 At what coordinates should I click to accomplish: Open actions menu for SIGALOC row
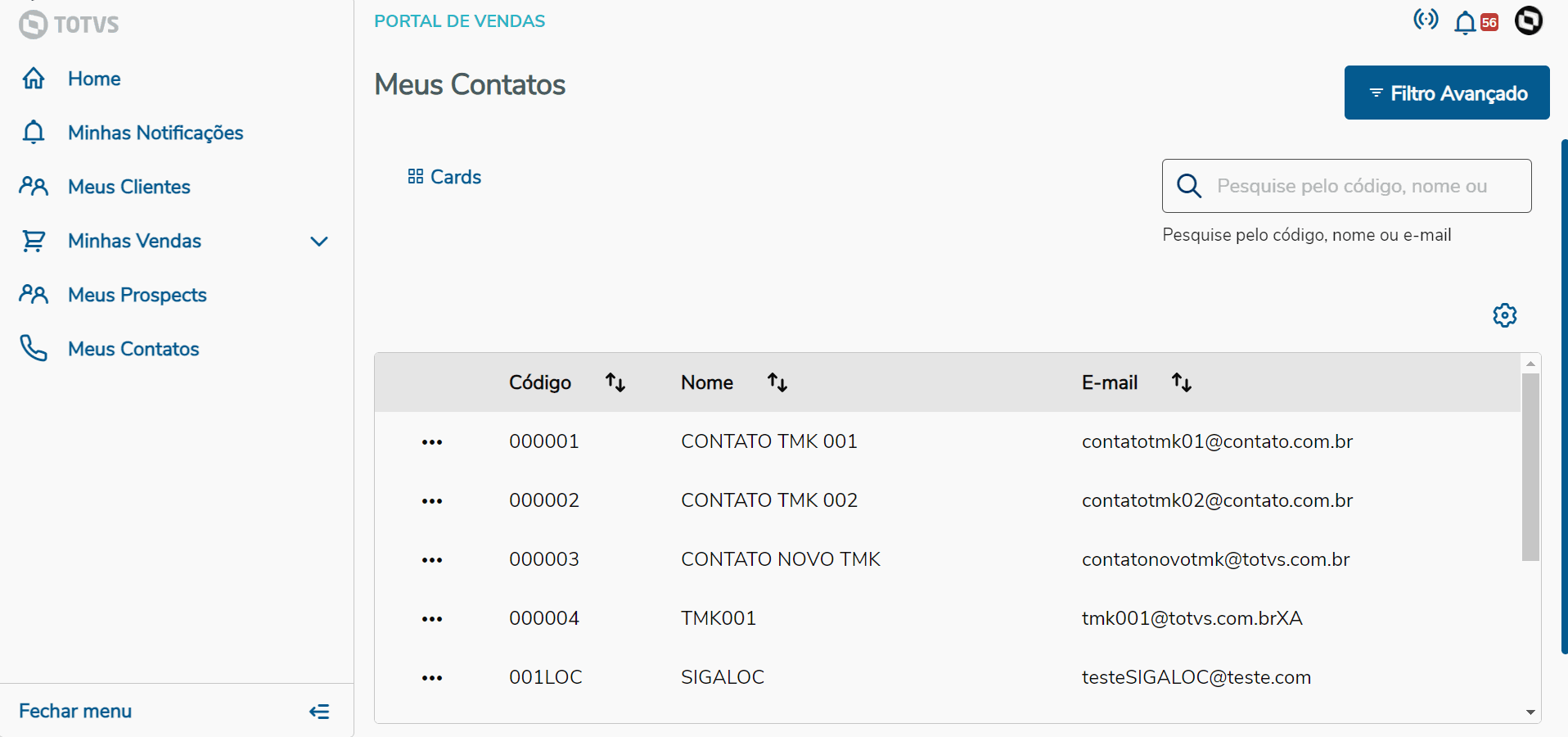click(x=432, y=678)
